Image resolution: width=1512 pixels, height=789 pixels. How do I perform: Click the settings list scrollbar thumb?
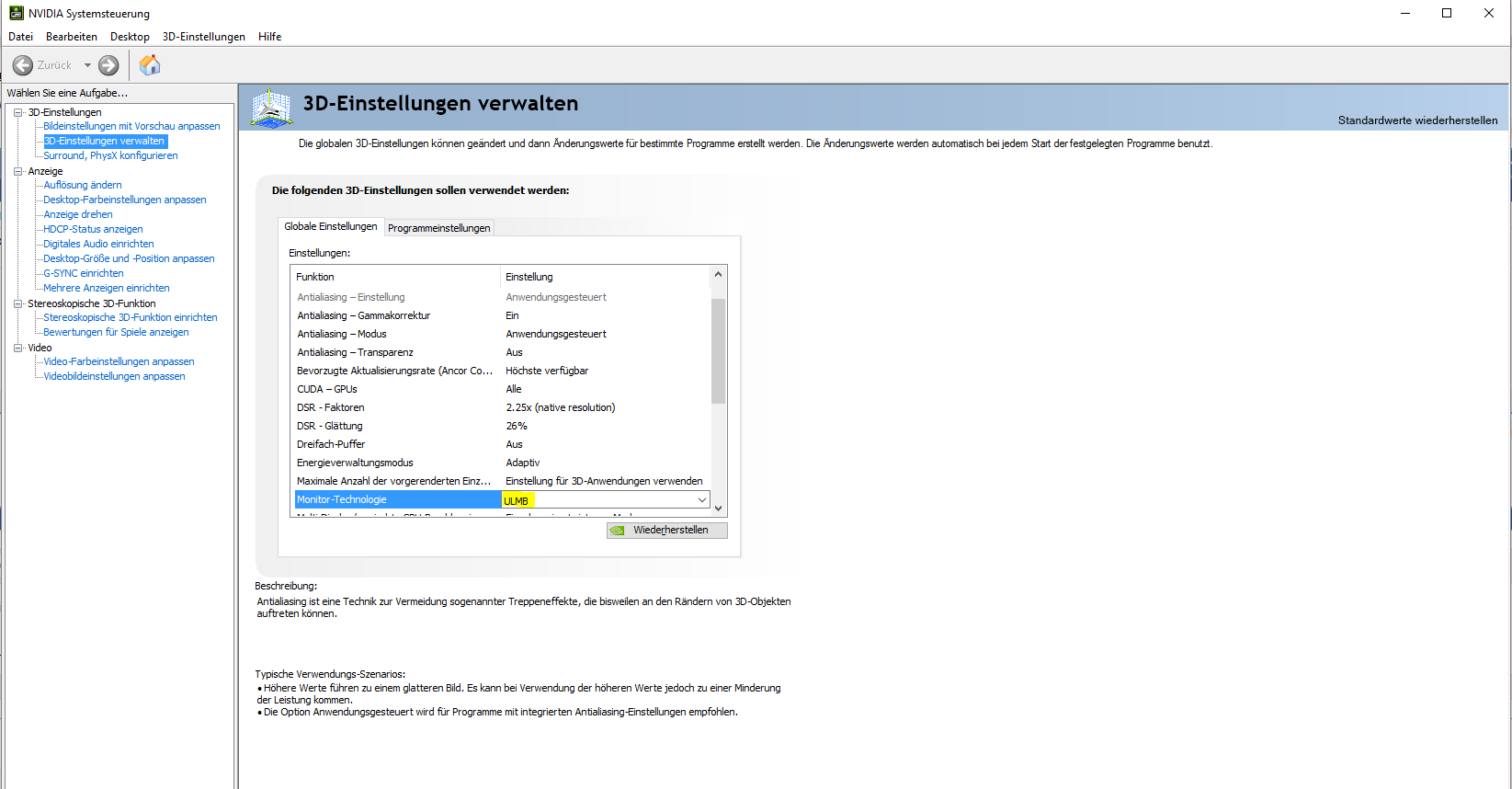coord(719,350)
